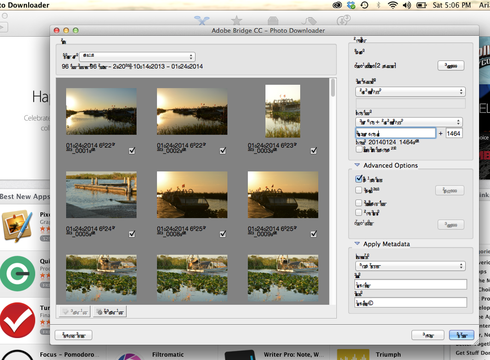Click the battery status icon

pos(421,5)
